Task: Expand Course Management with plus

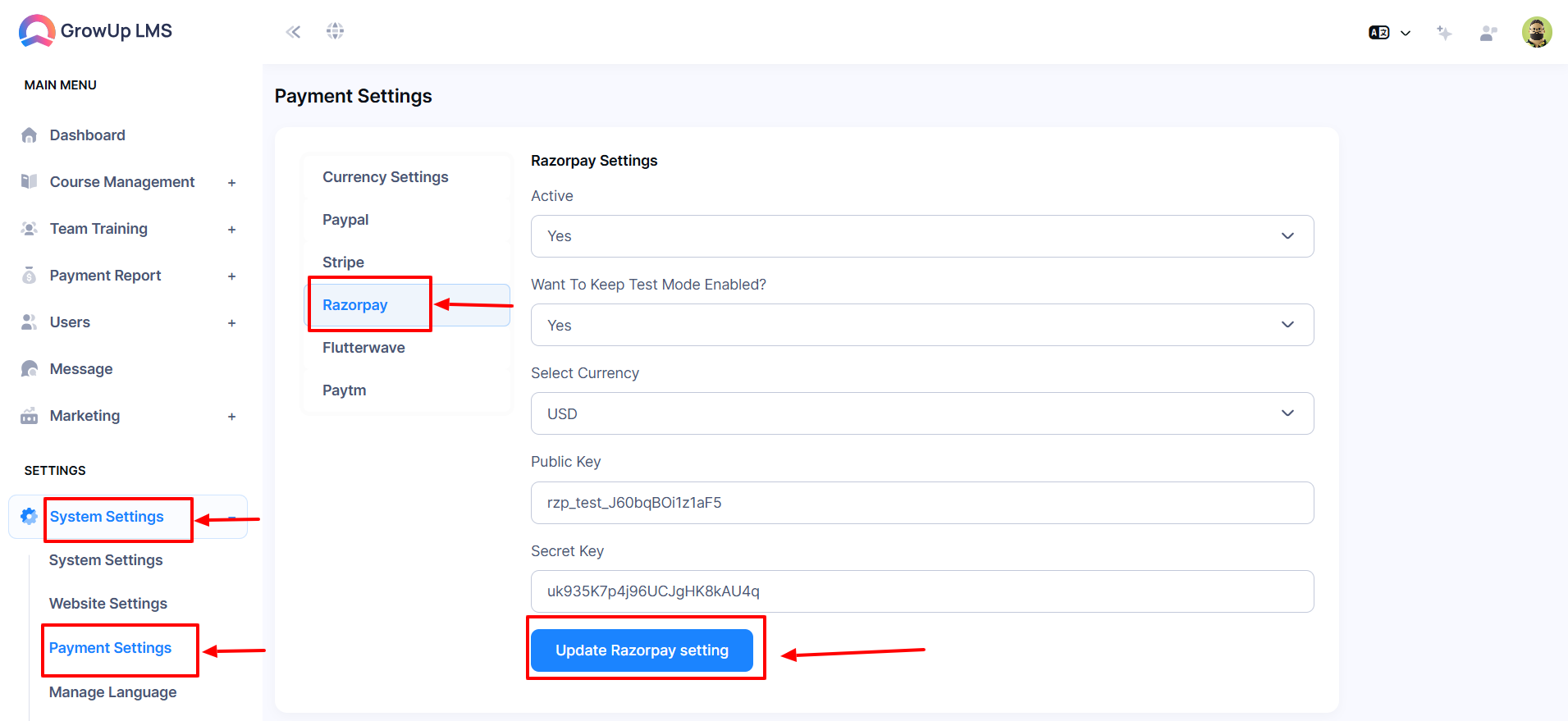Action: 232,183
